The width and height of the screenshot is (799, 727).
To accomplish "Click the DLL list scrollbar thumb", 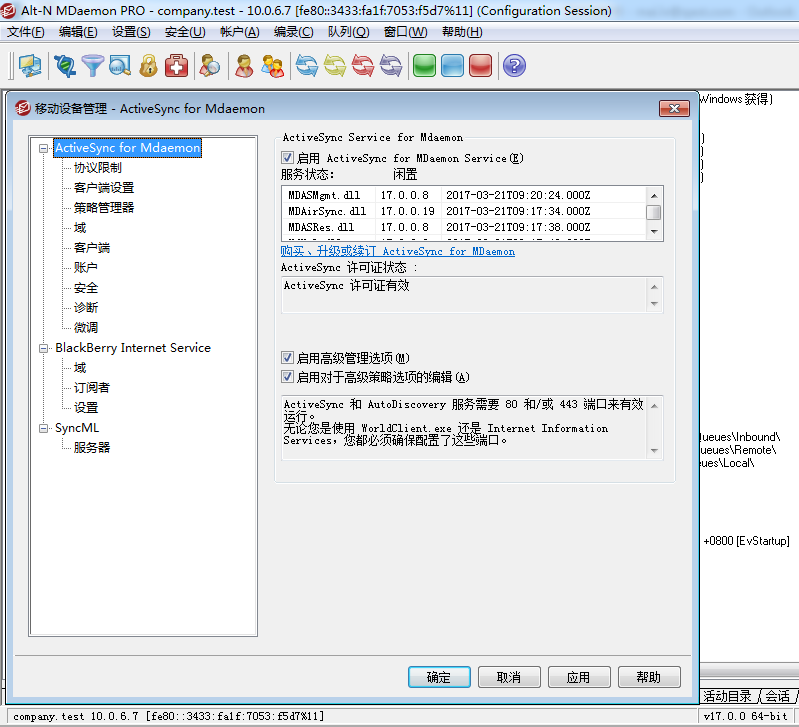I will pyautogui.click(x=653, y=212).
